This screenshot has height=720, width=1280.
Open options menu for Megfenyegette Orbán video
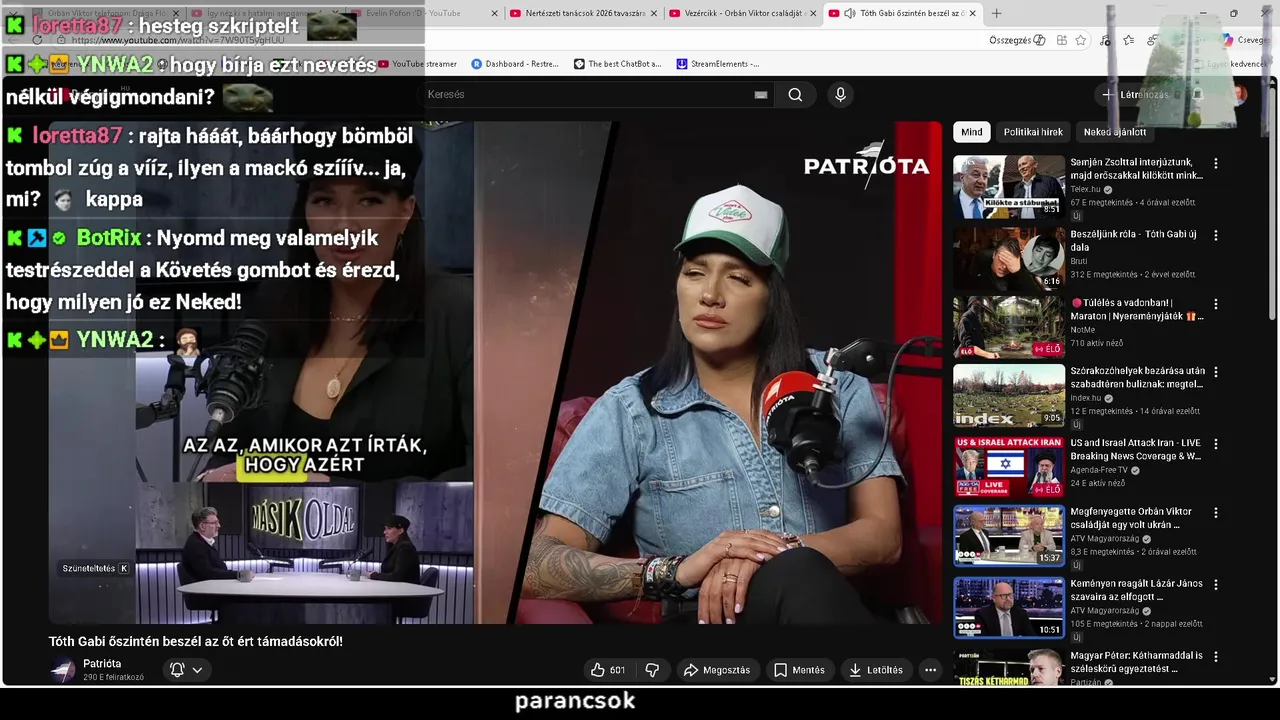[x=1216, y=512]
